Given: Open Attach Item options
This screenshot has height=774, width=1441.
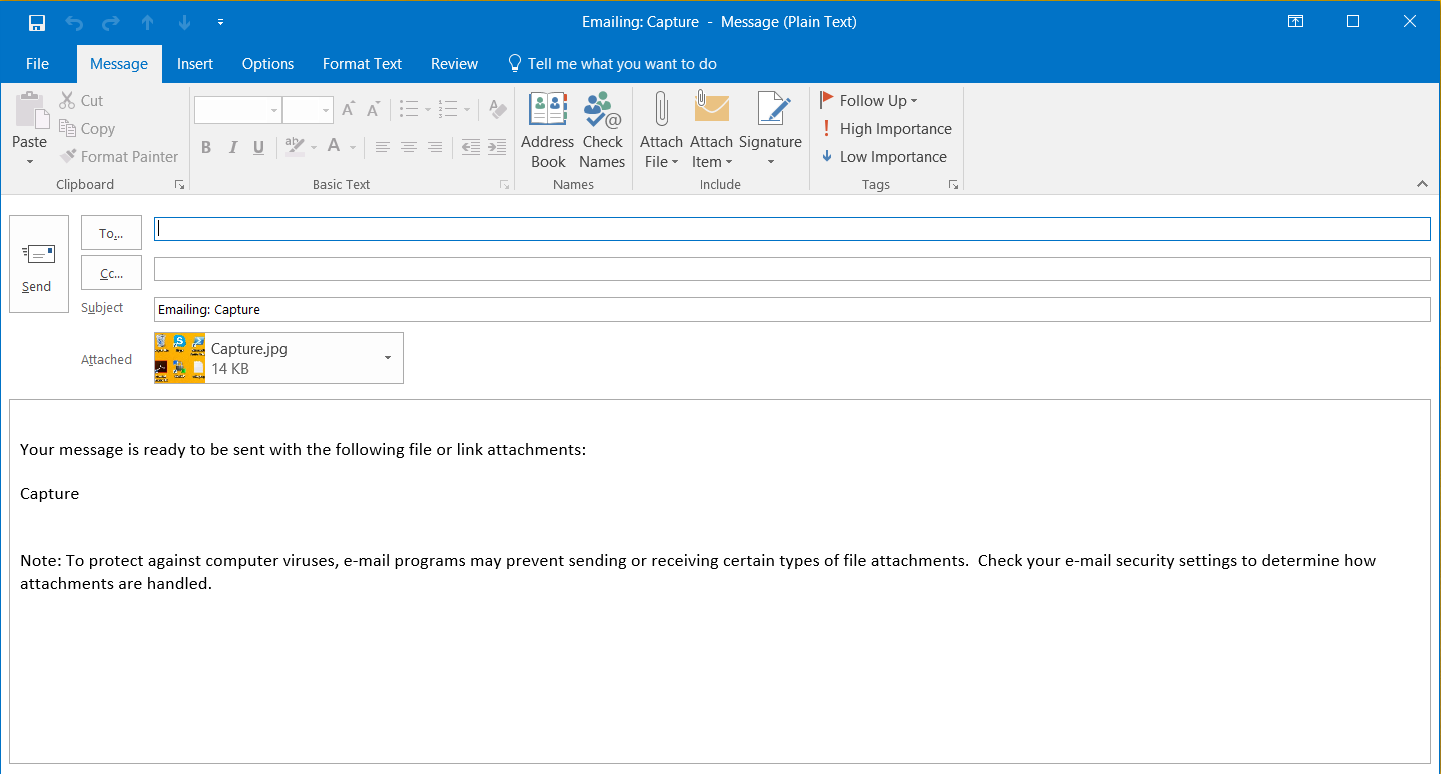Looking at the screenshot, I should (711, 151).
